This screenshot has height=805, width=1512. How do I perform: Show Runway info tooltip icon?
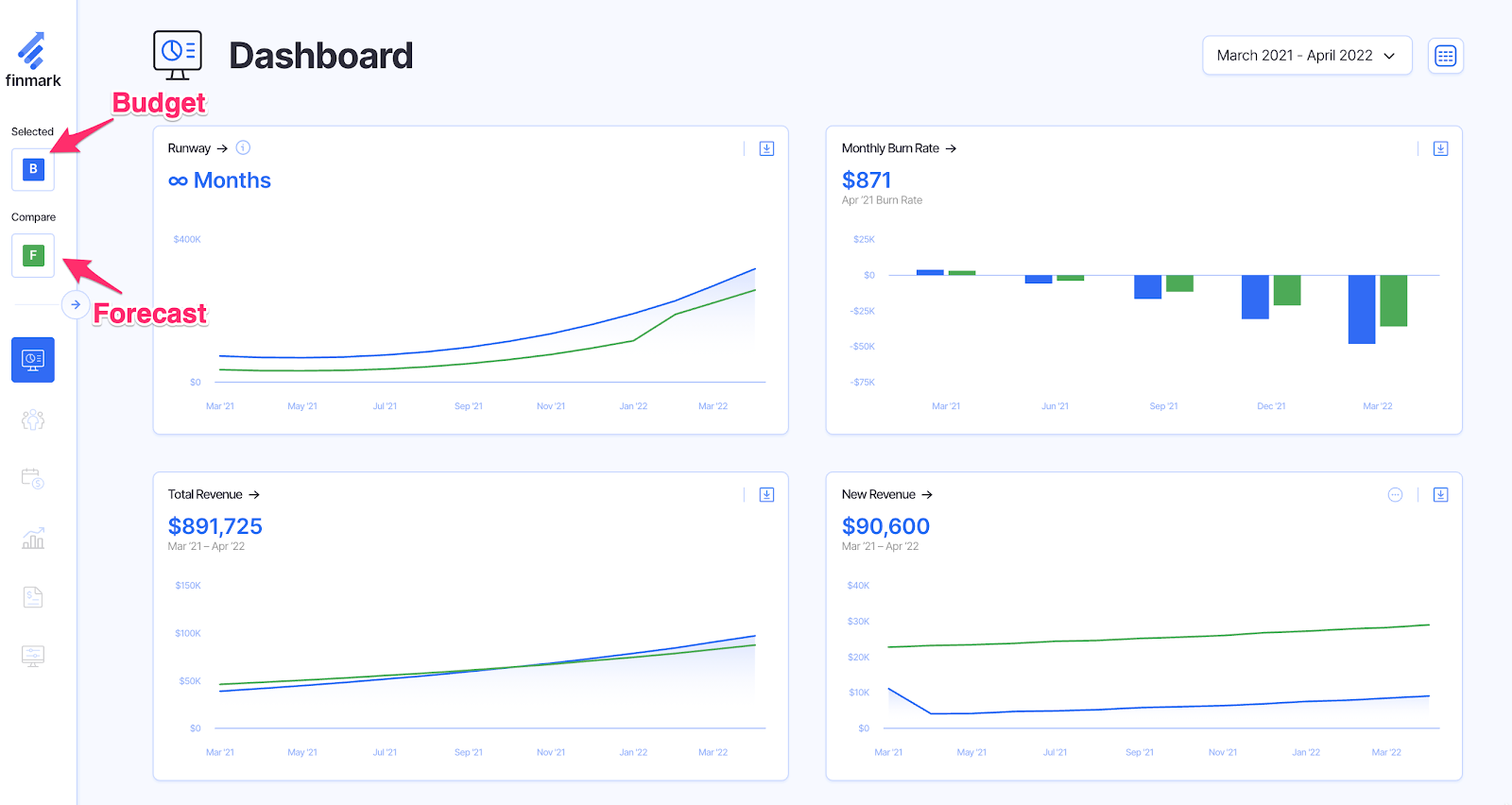(243, 147)
